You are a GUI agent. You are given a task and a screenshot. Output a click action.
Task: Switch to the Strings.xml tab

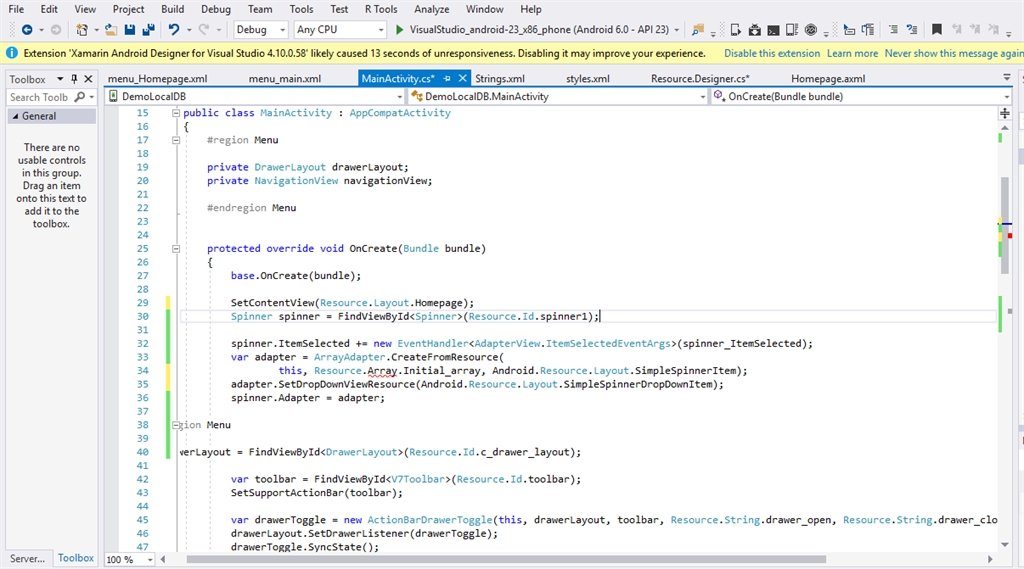(500, 78)
